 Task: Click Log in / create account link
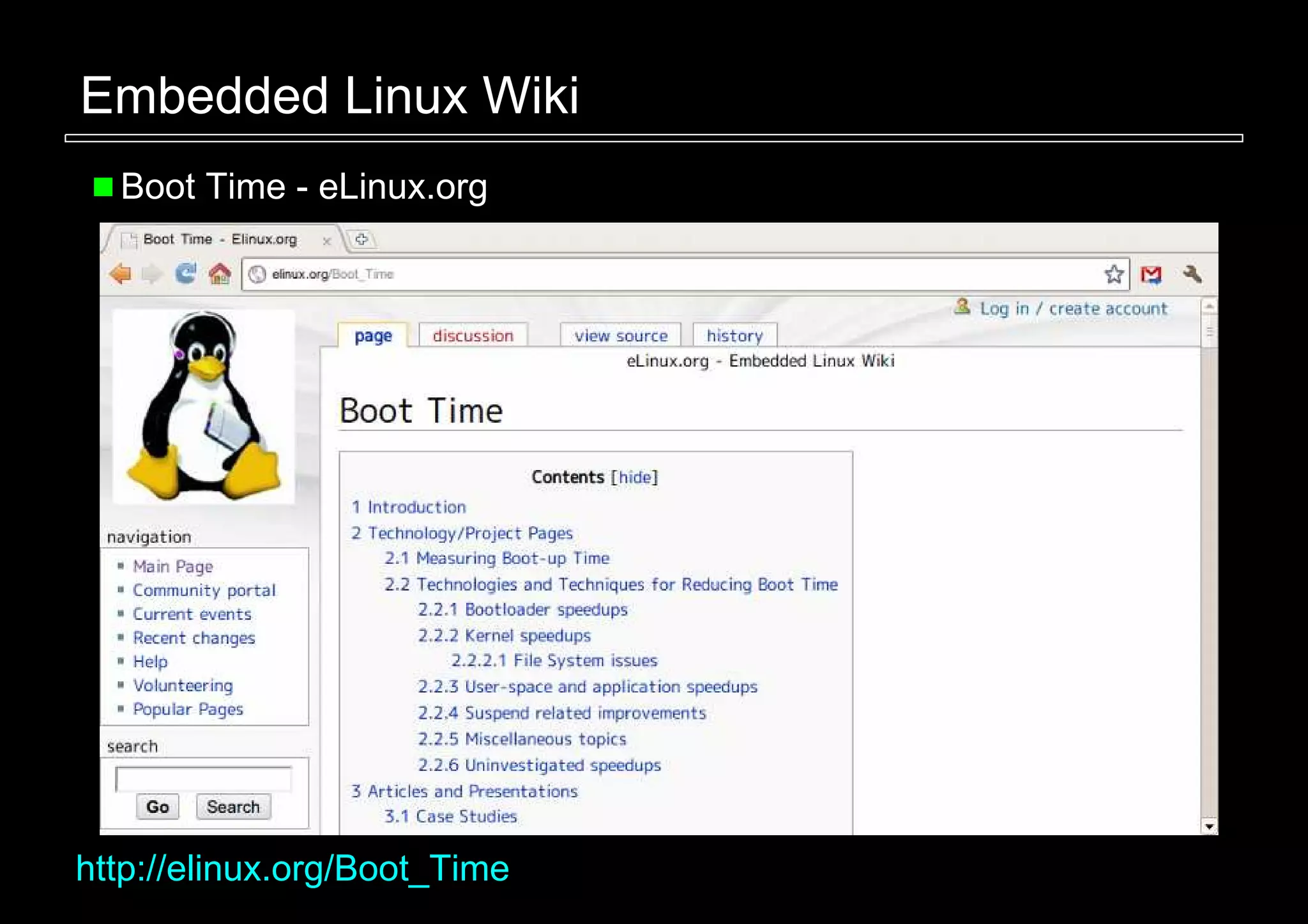point(1074,308)
